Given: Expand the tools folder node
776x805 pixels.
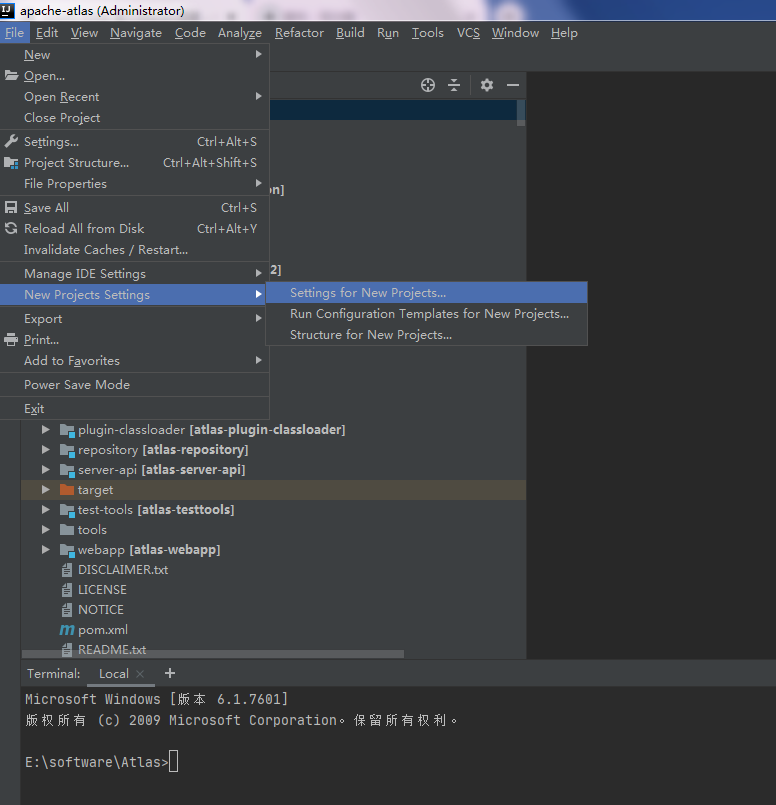Looking at the screenshot, I should (x=46, y=529).
